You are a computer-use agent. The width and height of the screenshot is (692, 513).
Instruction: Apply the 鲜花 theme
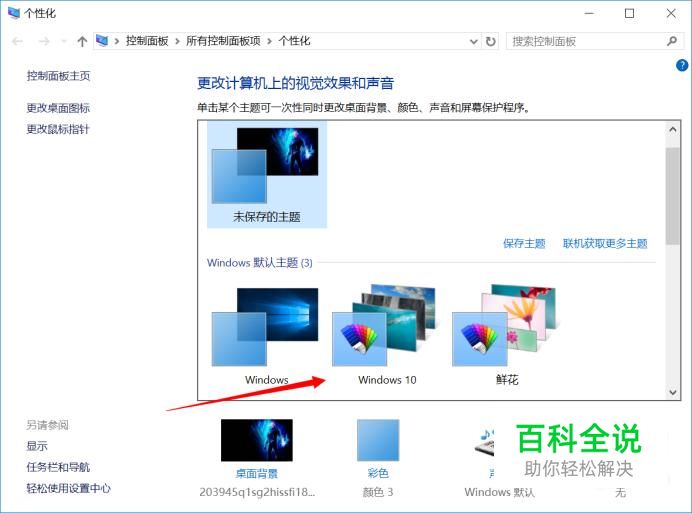pos(507,336)
